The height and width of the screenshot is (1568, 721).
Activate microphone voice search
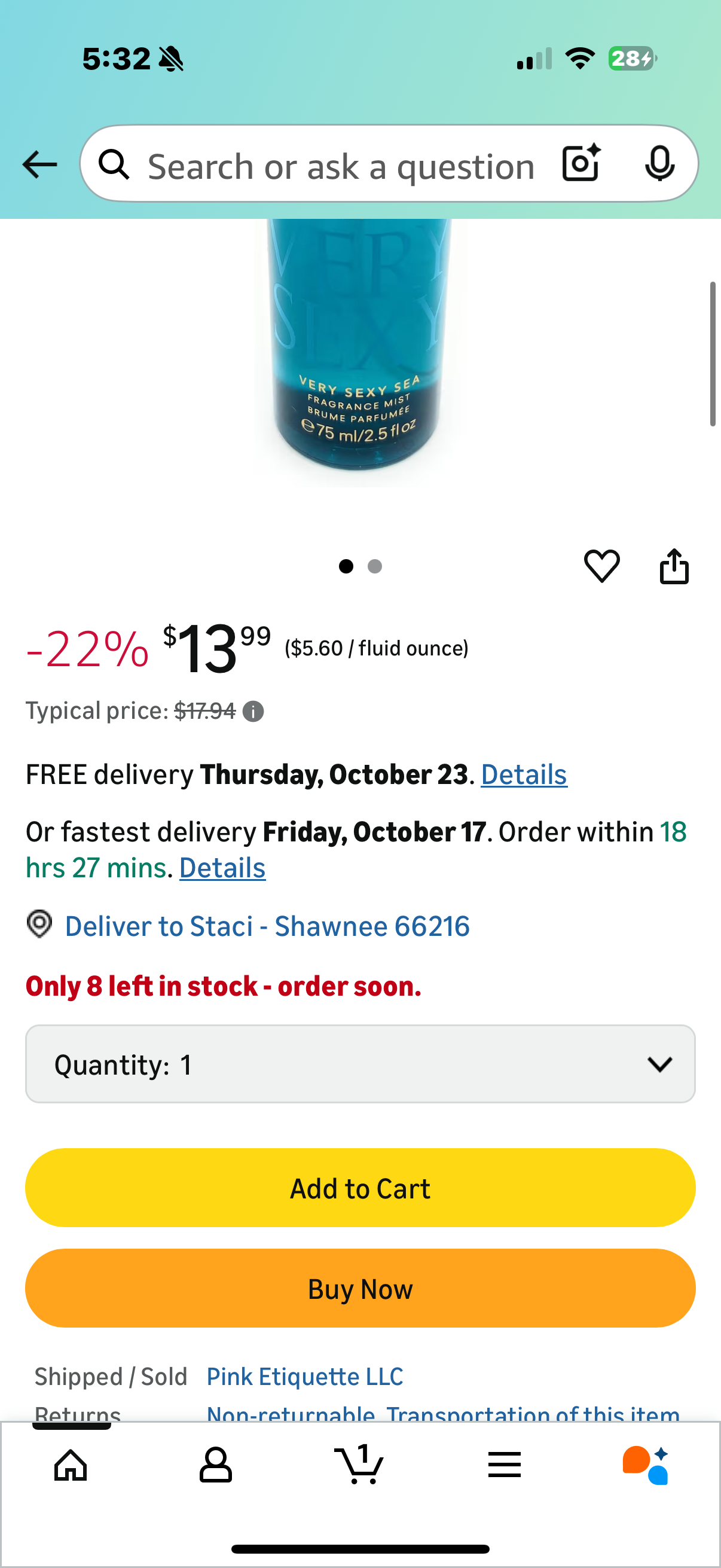[x=659, y=164]
